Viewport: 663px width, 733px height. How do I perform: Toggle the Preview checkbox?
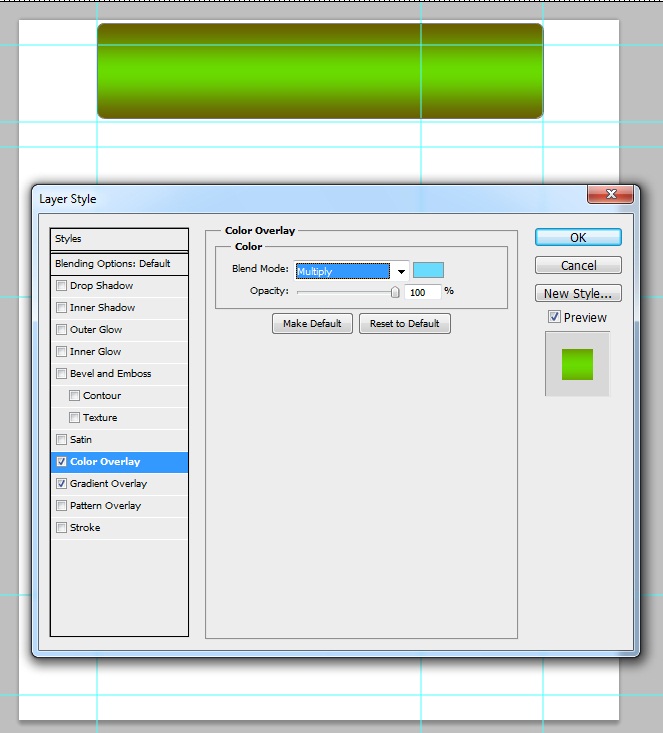pos(554,317)
